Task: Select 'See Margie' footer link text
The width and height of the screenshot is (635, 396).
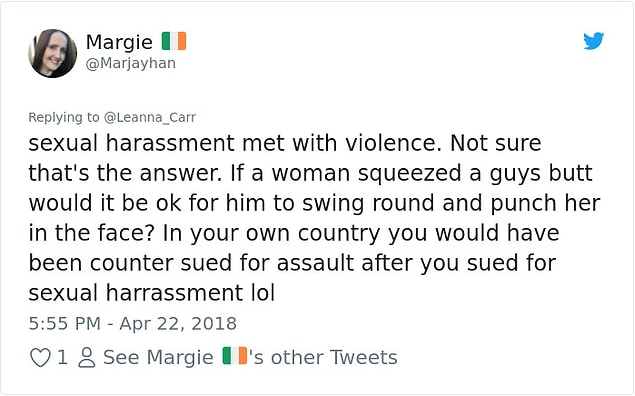Action: click(158, 358)
